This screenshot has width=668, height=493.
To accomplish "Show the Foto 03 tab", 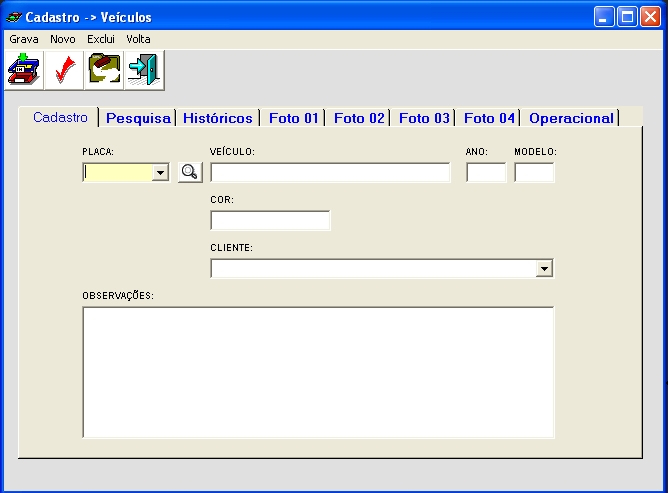I will [424, 118].
